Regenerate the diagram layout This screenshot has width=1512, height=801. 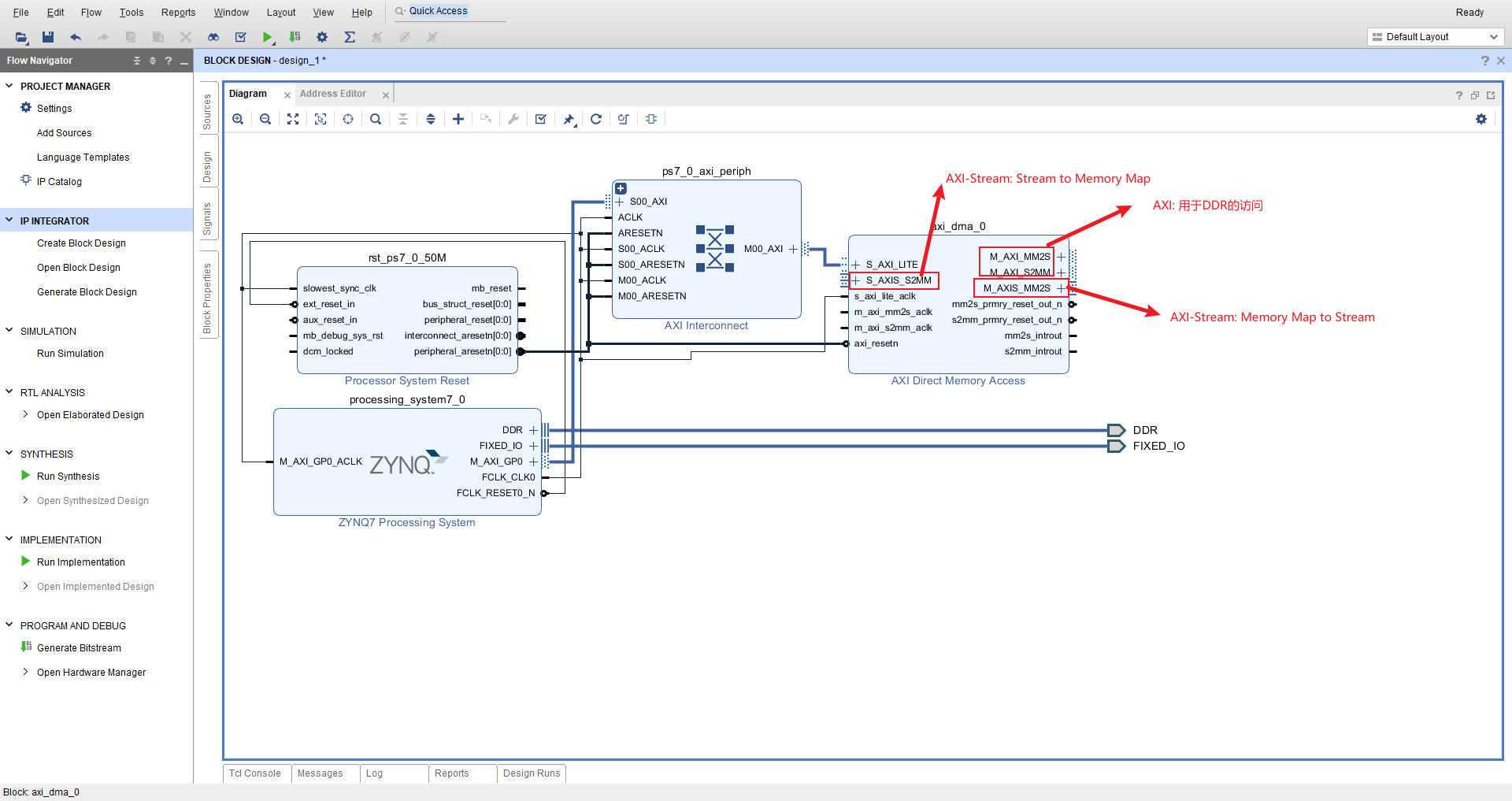pos(596,119)
